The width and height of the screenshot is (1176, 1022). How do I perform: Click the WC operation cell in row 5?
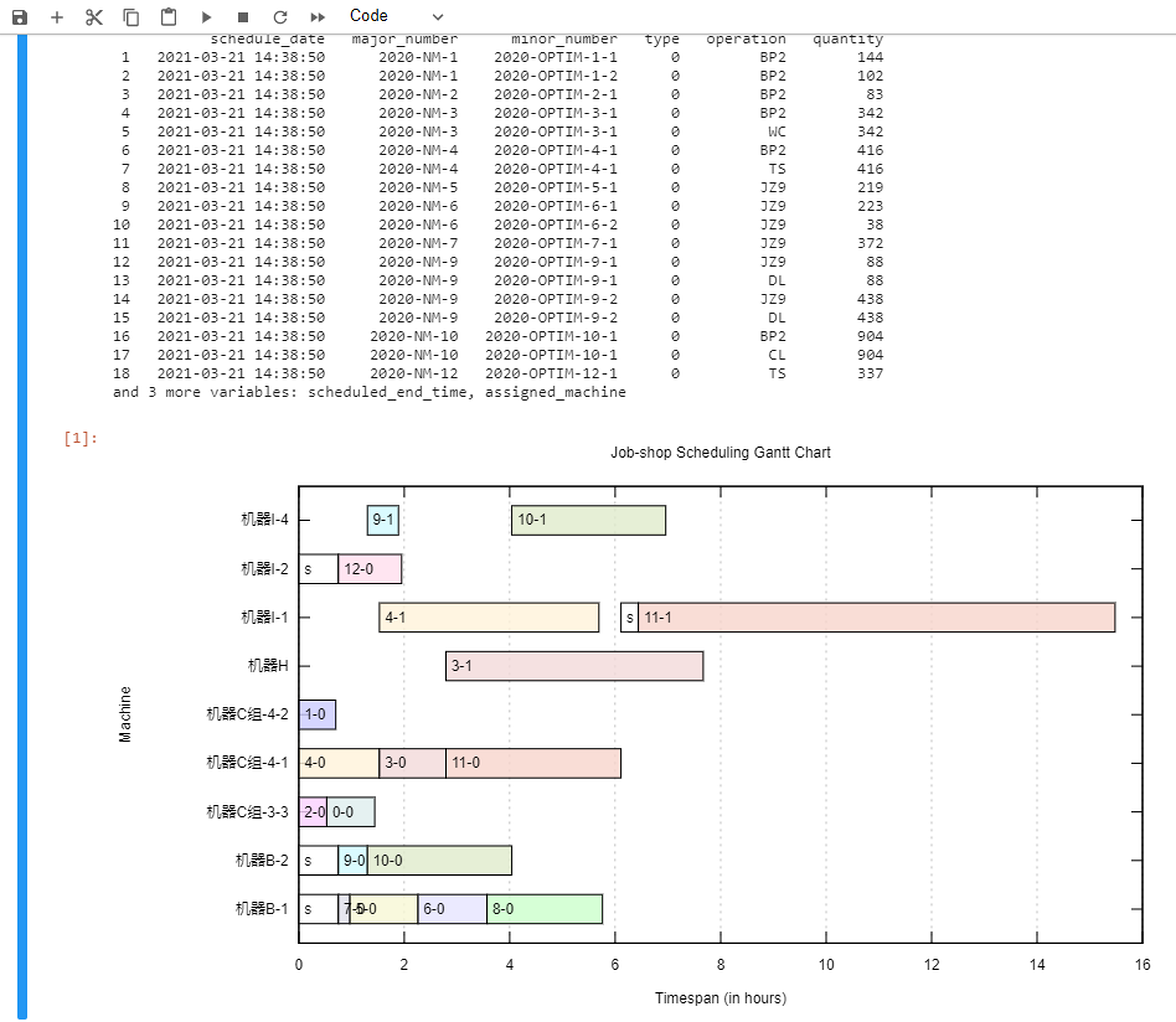pos(777,132)
